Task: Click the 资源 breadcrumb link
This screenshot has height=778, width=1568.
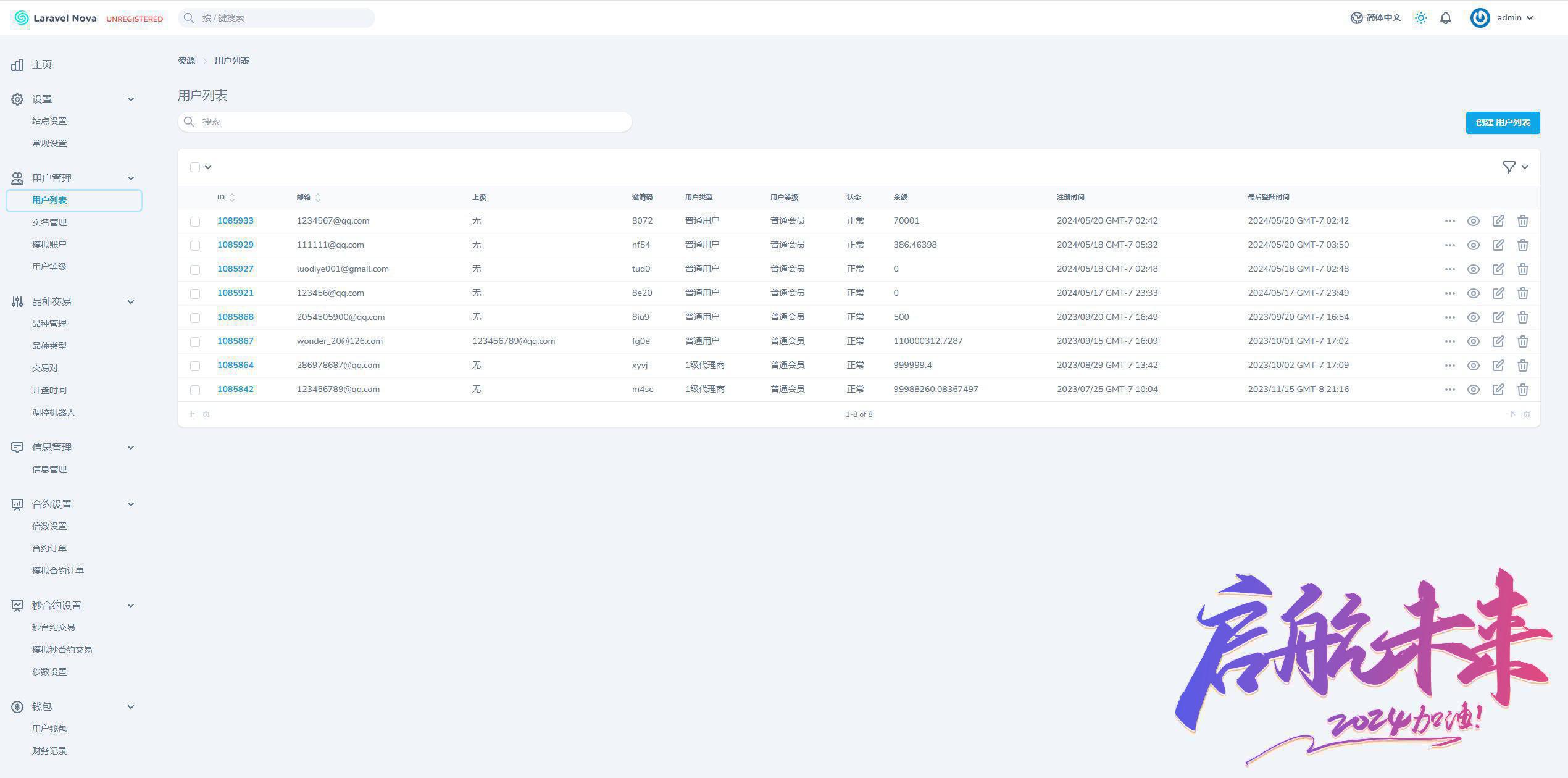Action: click(186, 61)
